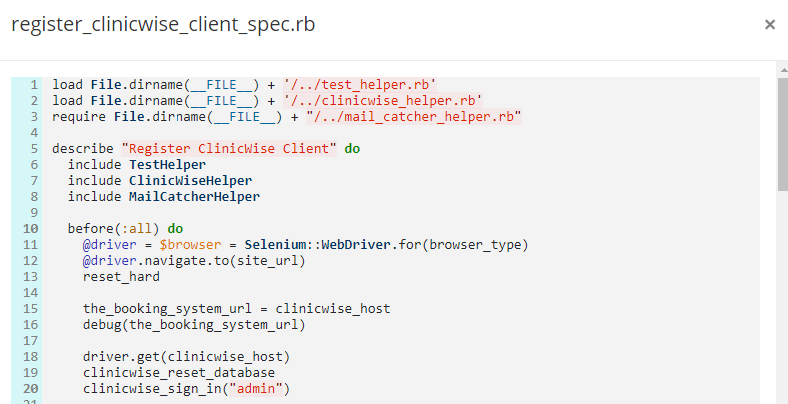Click driver.get(clinicwise_host) on line 18

(186, 357)
